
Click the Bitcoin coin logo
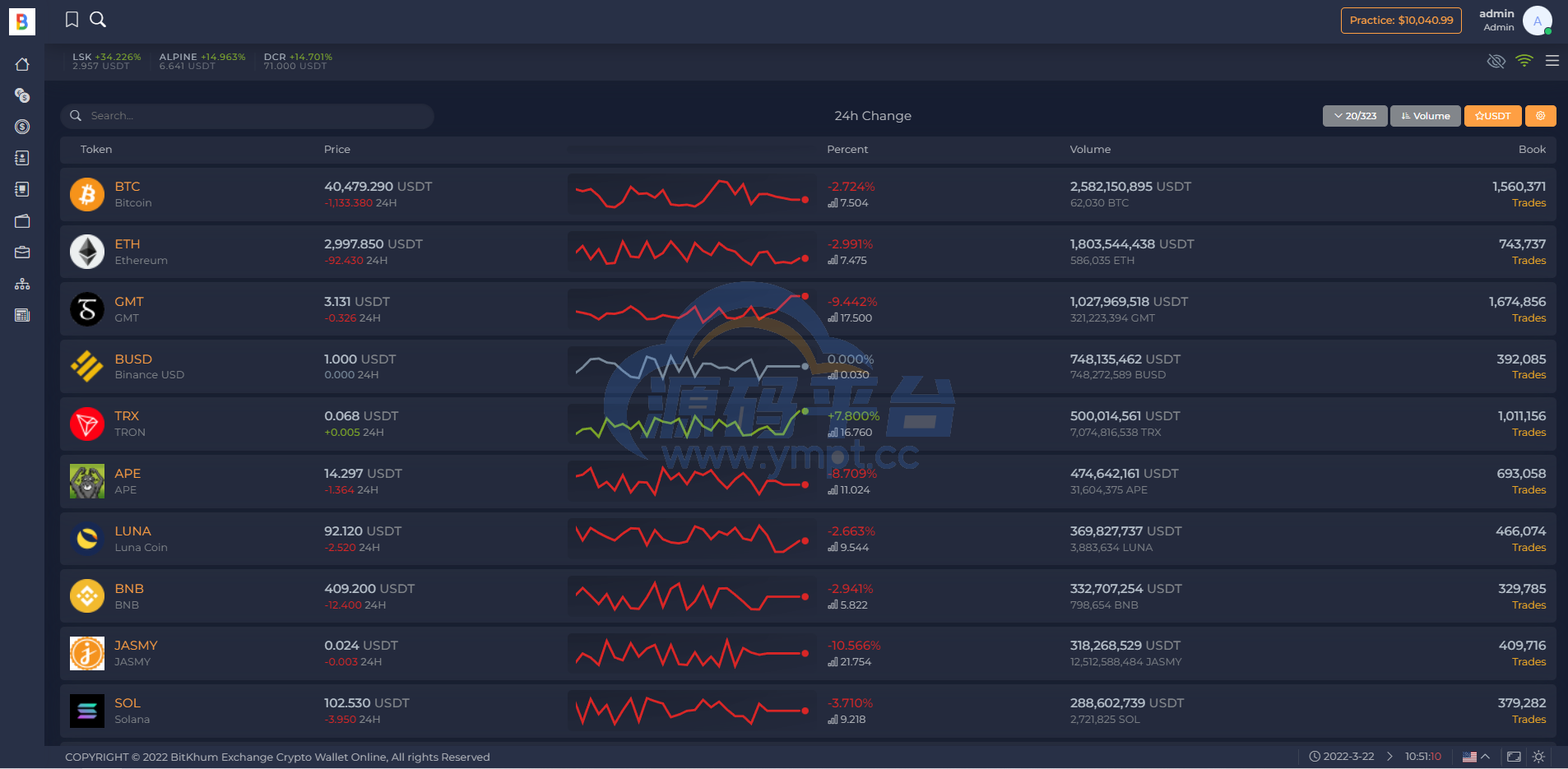coord(87,195)
